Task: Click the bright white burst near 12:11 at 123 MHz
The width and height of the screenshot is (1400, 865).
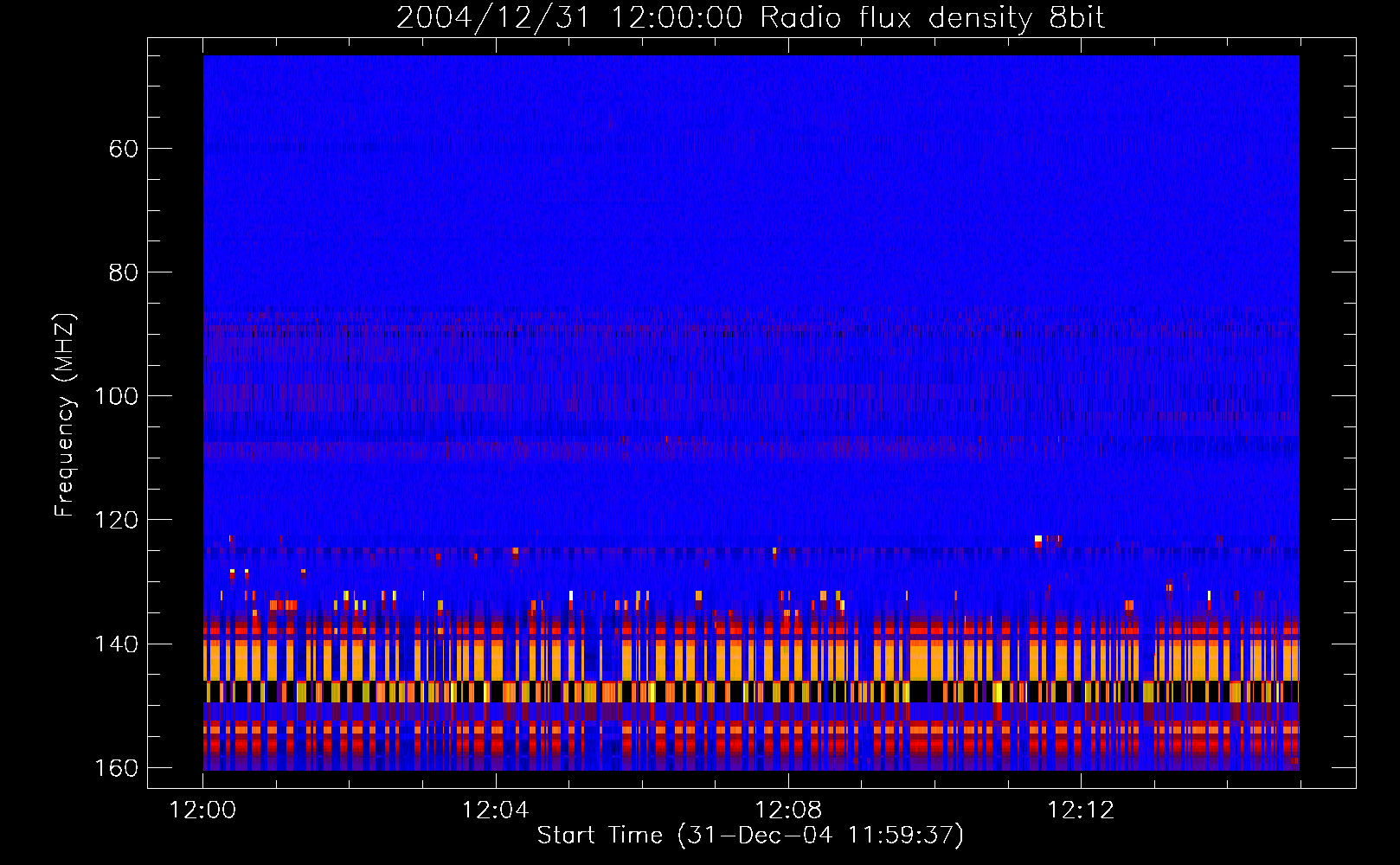Action: [x=1037, y=539]
